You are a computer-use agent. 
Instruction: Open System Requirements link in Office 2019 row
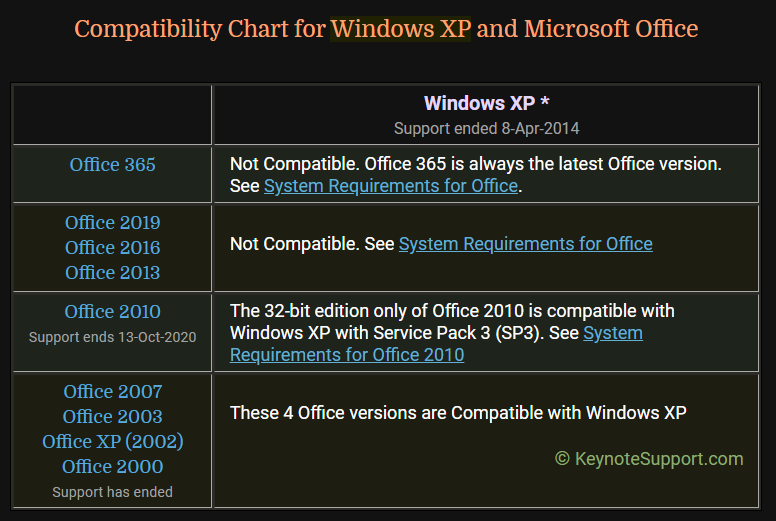pyautogui.click(x=525, y=244)
